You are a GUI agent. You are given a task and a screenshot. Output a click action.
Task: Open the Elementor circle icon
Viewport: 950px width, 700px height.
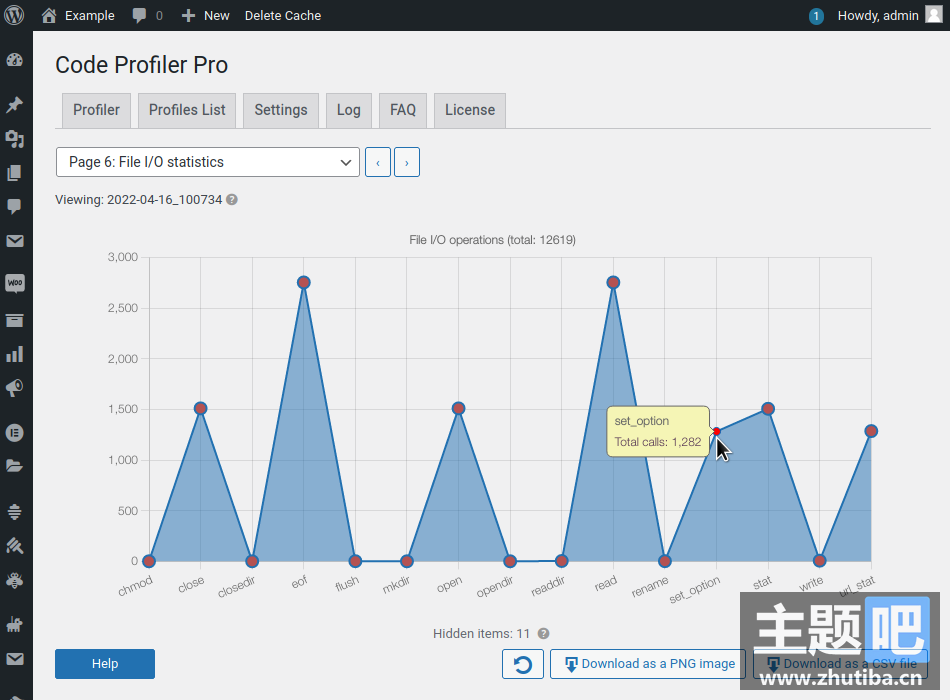(15, 433)
